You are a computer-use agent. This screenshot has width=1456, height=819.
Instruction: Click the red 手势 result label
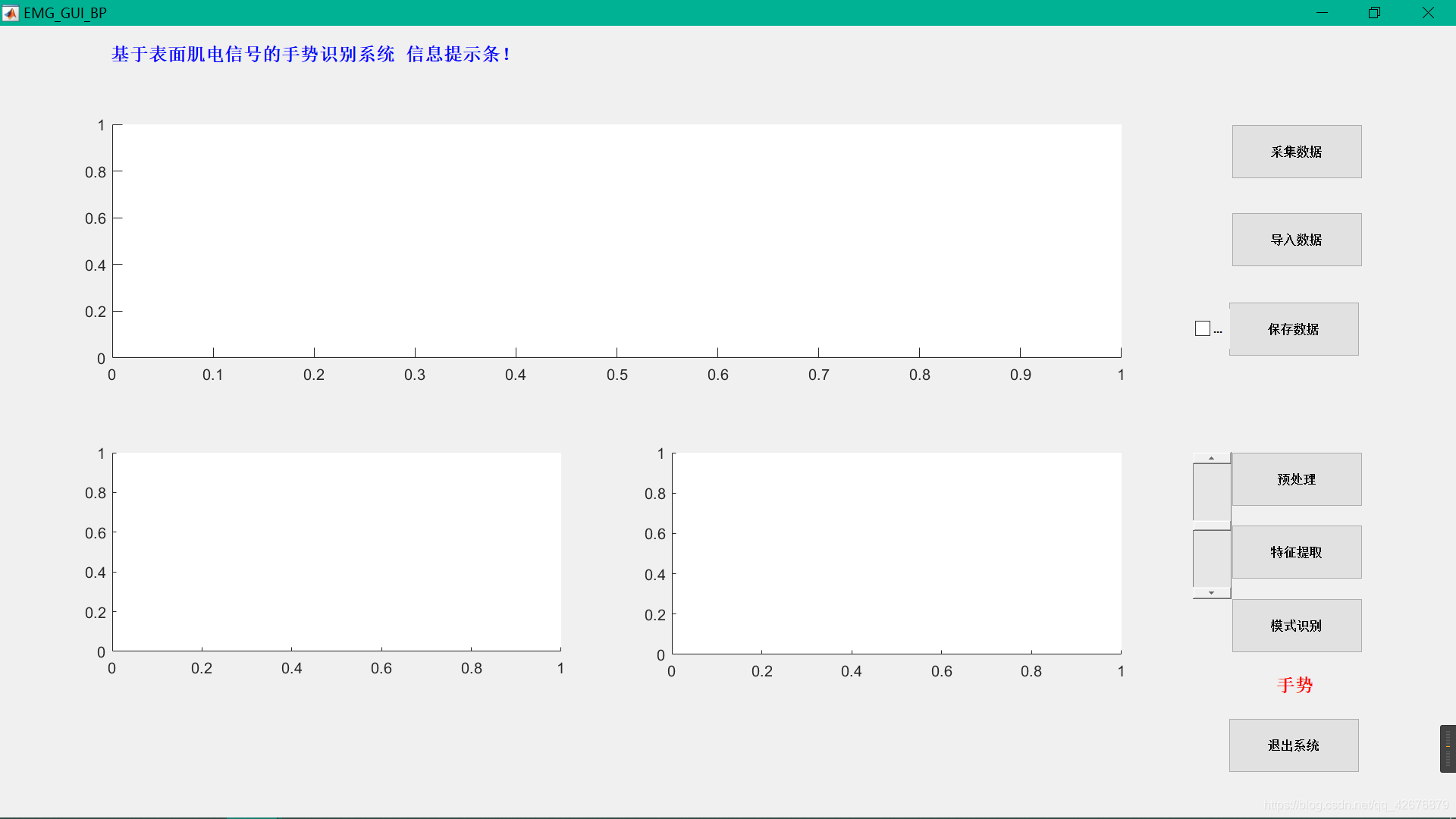tap(1294, 686)
